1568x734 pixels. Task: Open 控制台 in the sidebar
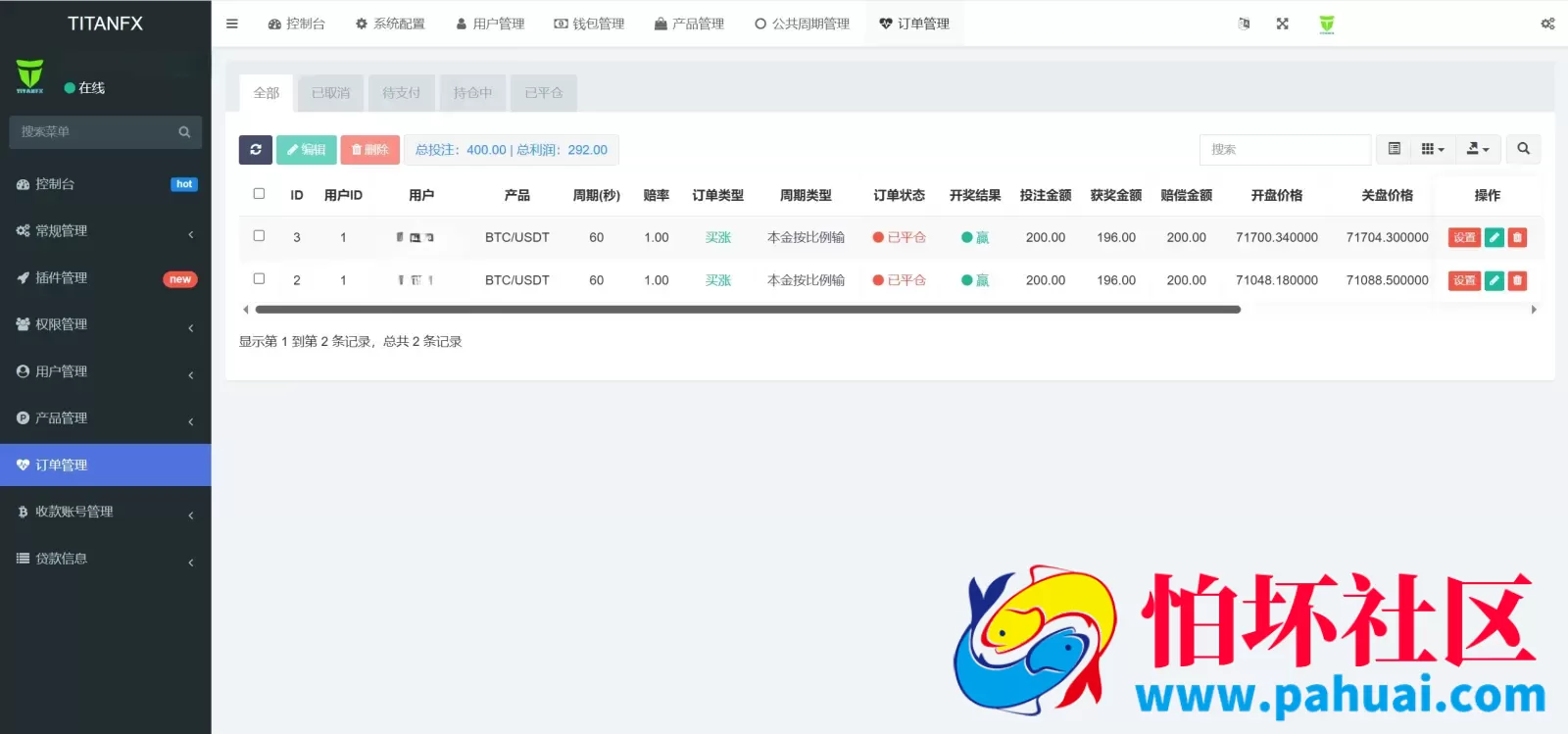pyautogui.click(x=106, y=184)
